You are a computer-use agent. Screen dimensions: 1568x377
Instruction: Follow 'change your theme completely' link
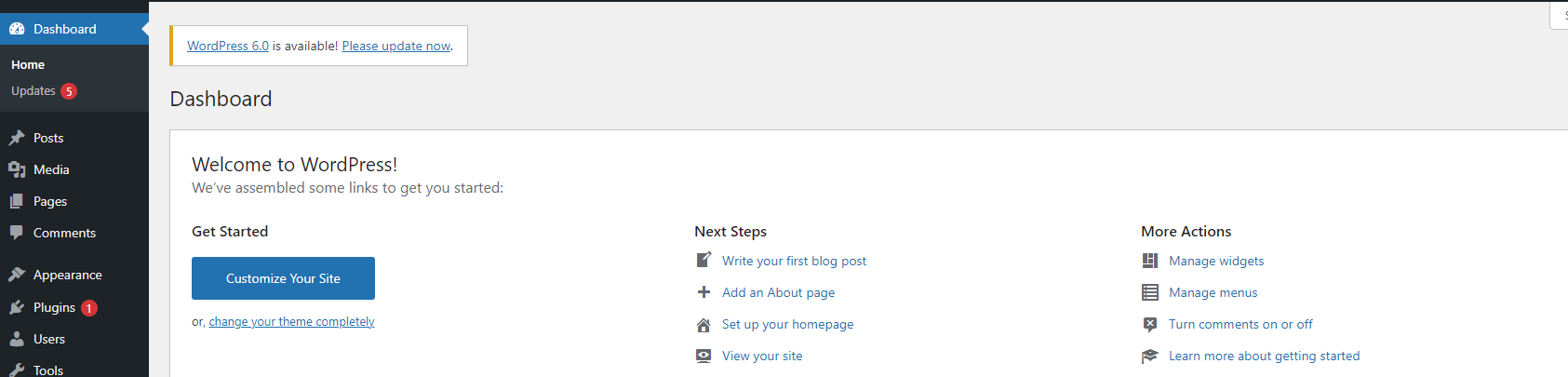tap(291, 322)
